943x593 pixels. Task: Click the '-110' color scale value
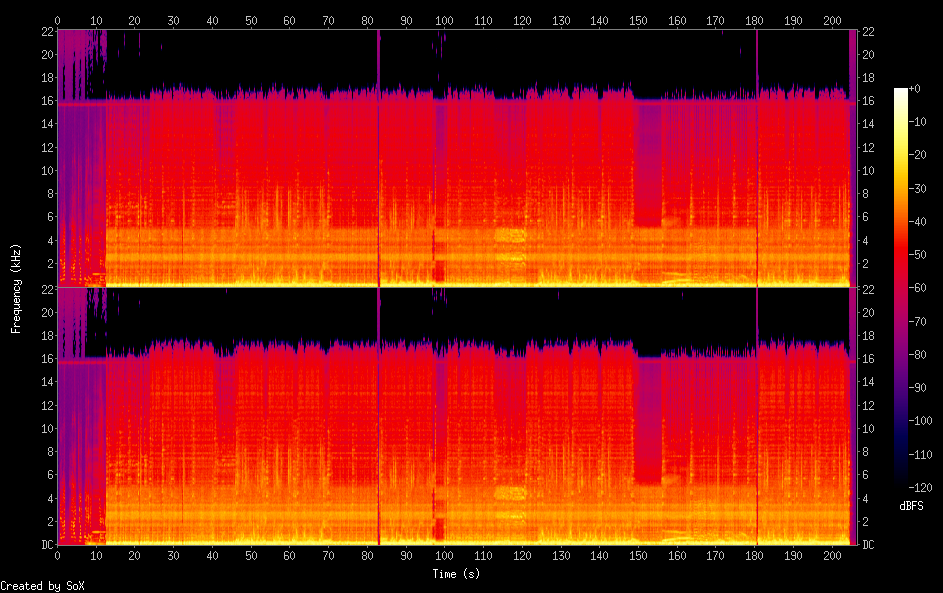(920, 454)
